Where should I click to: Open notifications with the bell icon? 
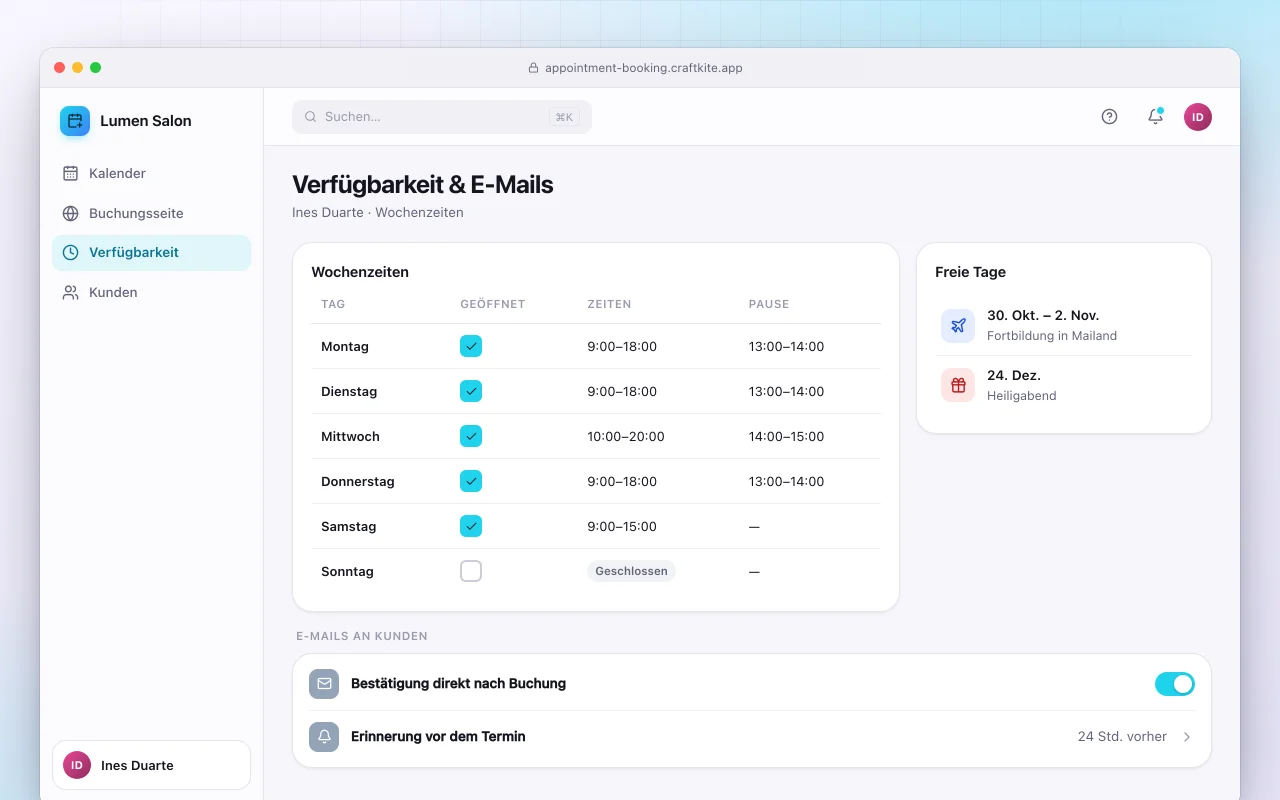click(x=1155, y=117)
